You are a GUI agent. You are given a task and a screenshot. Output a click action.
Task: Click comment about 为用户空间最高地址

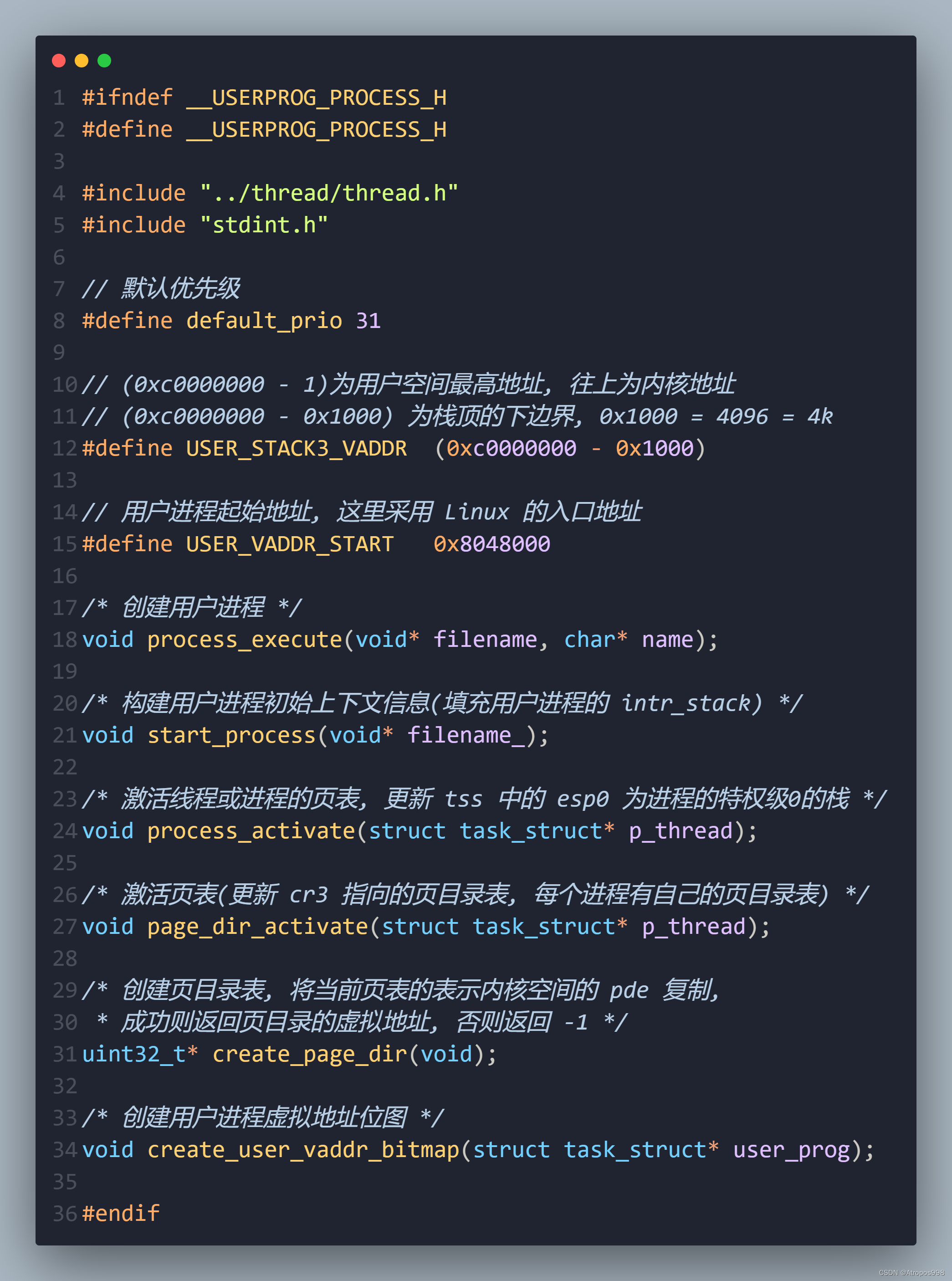coord(409,384)
